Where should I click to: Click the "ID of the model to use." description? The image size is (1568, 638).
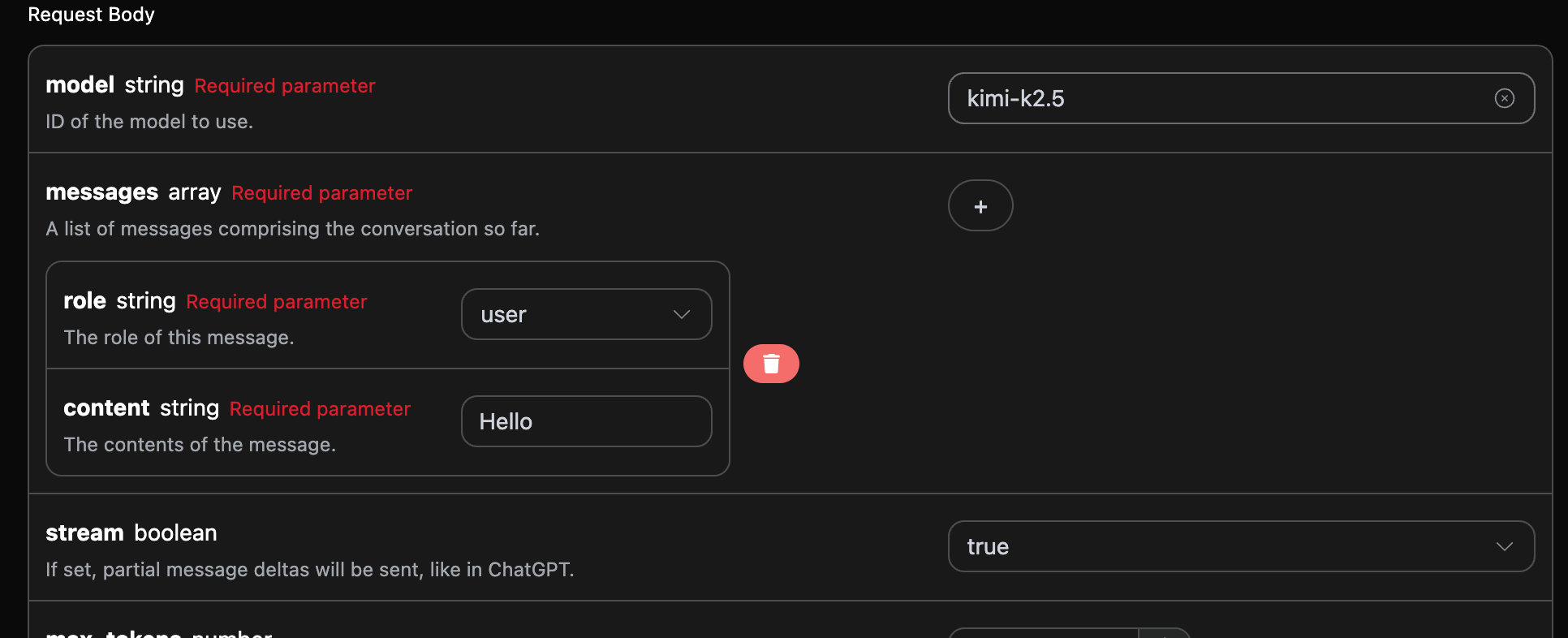click(149, 122)
